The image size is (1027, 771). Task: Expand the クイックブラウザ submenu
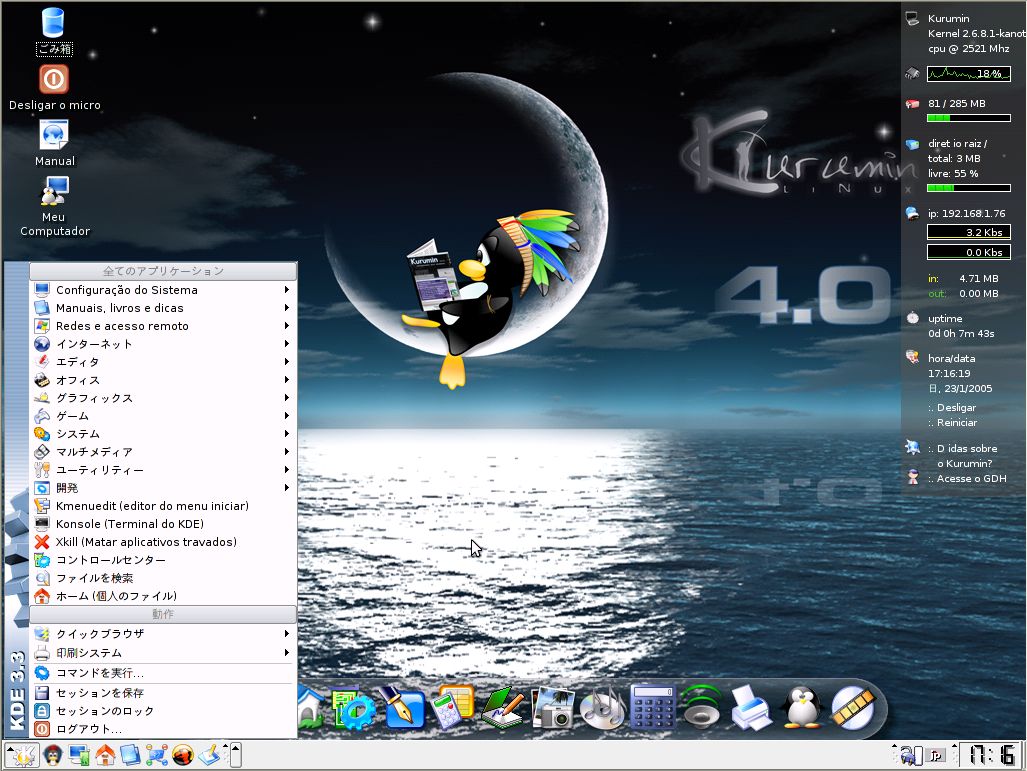click(163, 633)
